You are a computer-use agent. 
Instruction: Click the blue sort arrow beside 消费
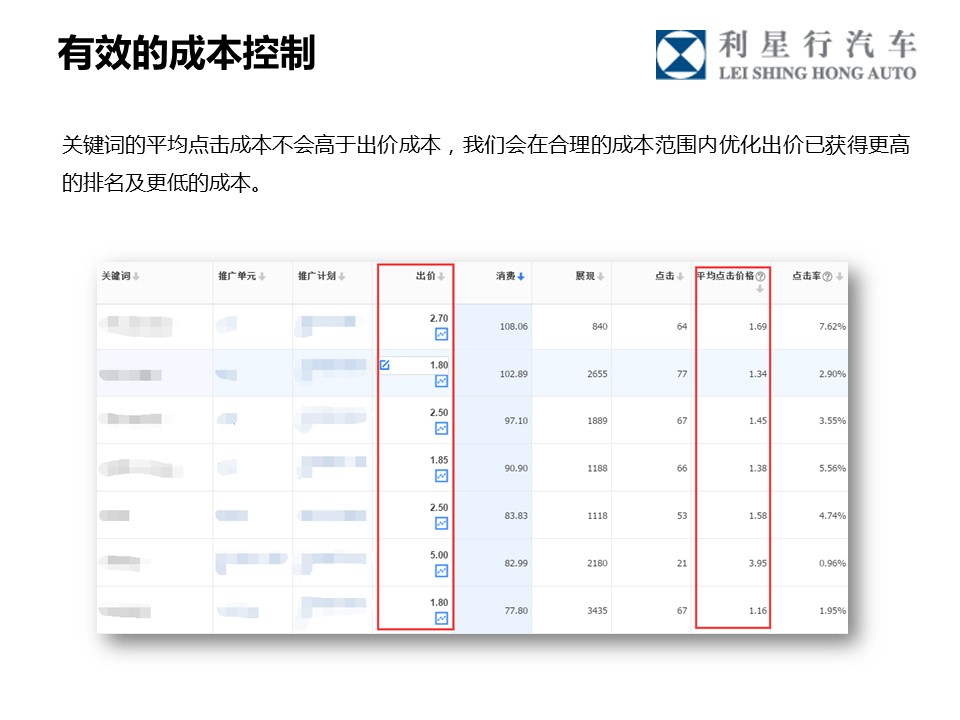(521, 276)
